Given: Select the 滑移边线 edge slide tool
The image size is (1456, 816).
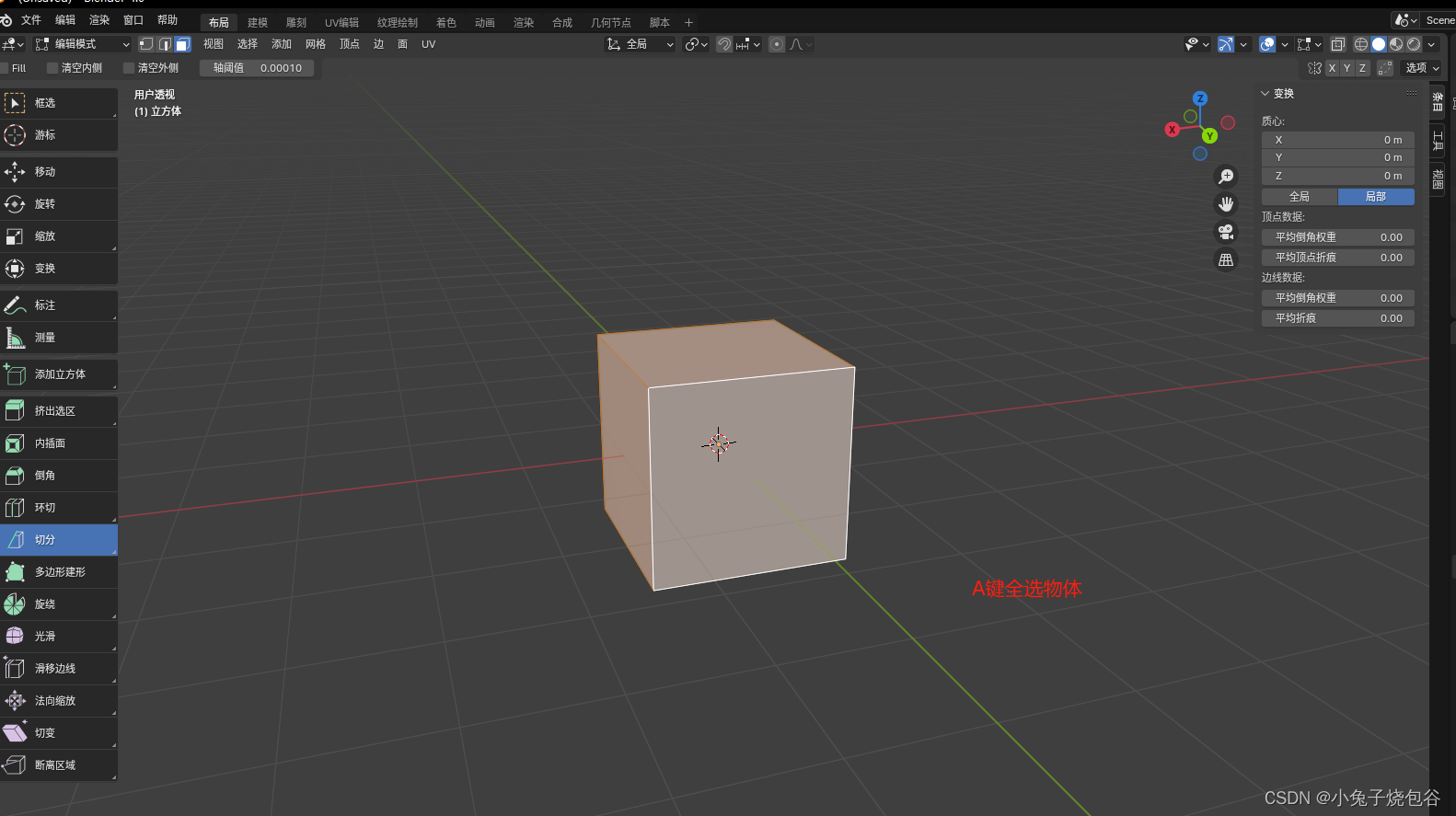Looking at the screenshot, I should click(x=59, y=669).
